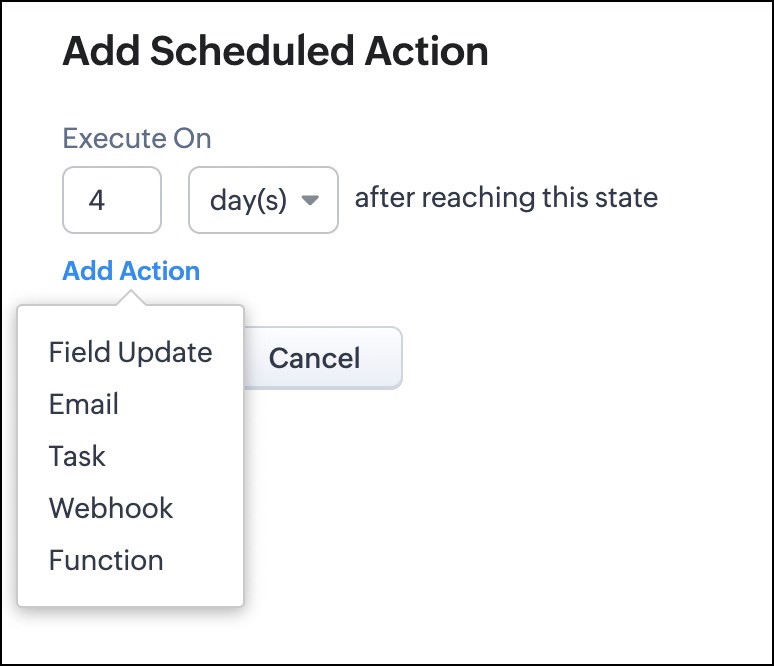
Task: Click the arrow beside day(s)
Action: point(310,200)
